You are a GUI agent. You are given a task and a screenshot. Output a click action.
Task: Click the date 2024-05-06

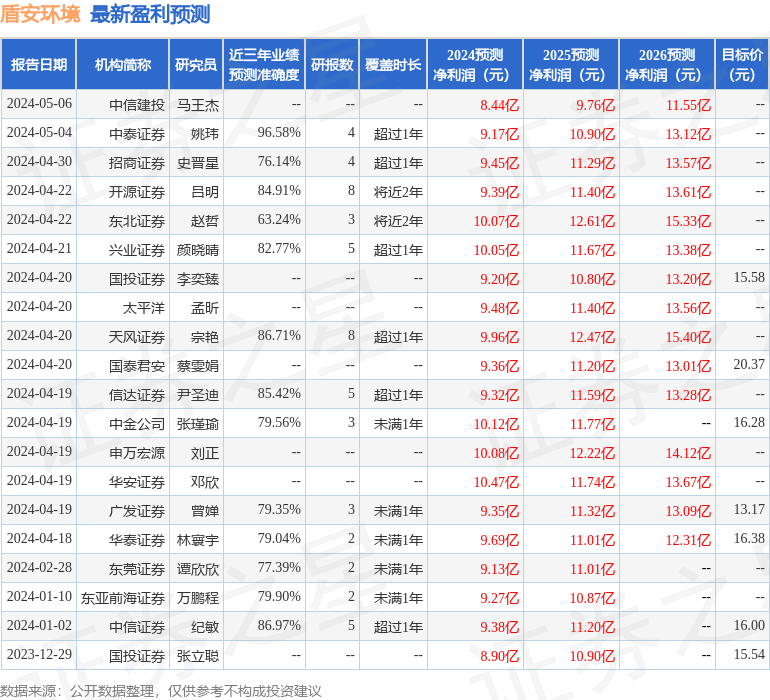coord(39,104)
